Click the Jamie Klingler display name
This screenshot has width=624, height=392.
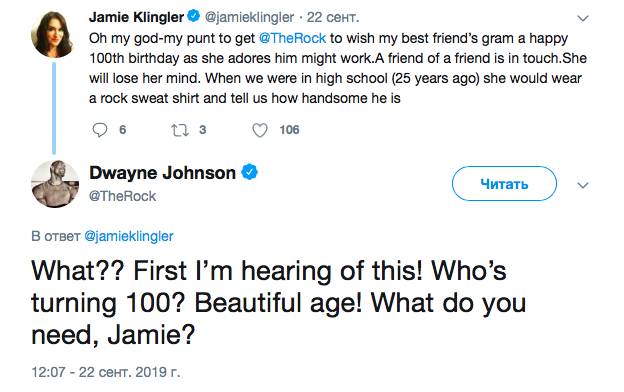(136, 17)
